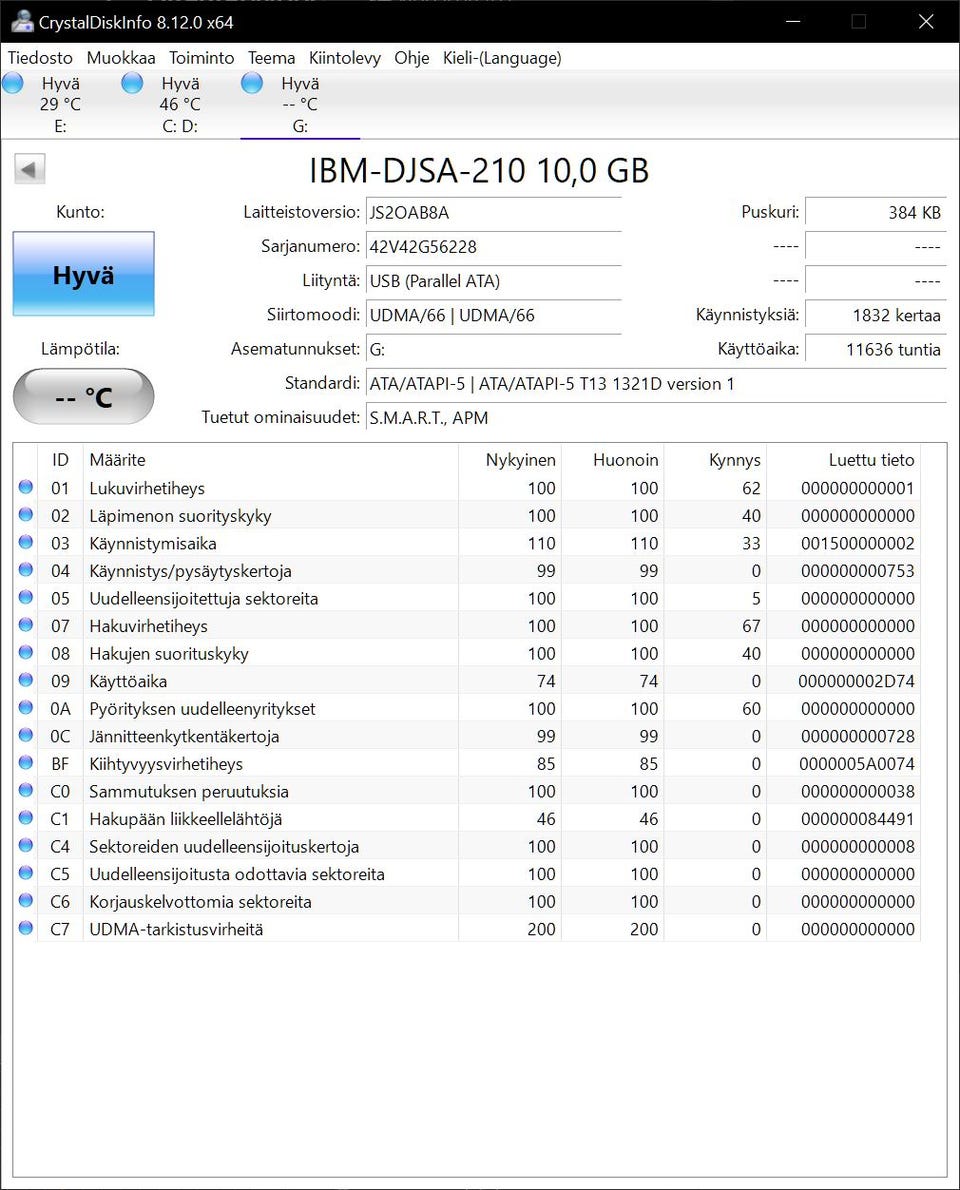The height and width of the screenshot is (1190, 960).
Task: Click status orb for Lukuvirhetiheys row
Action: click(x=26, y=487)
